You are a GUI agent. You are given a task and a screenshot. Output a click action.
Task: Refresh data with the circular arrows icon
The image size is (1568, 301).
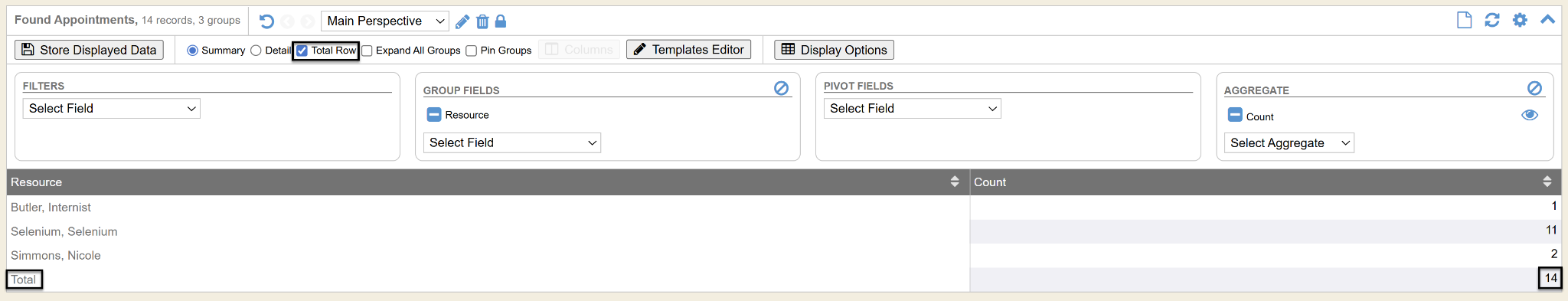click(1492, 20)
